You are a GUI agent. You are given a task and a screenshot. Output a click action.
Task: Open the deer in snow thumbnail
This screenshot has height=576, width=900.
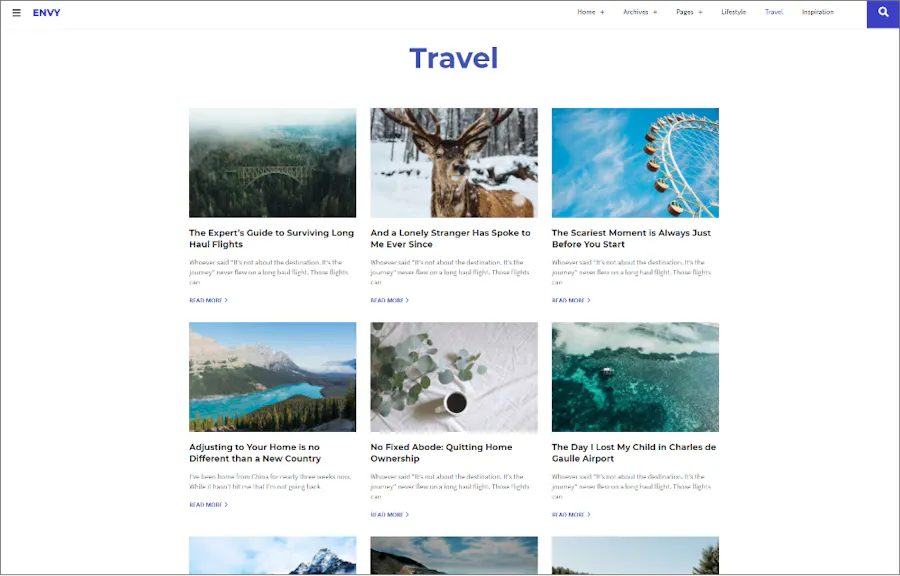[x=454, y=163]
